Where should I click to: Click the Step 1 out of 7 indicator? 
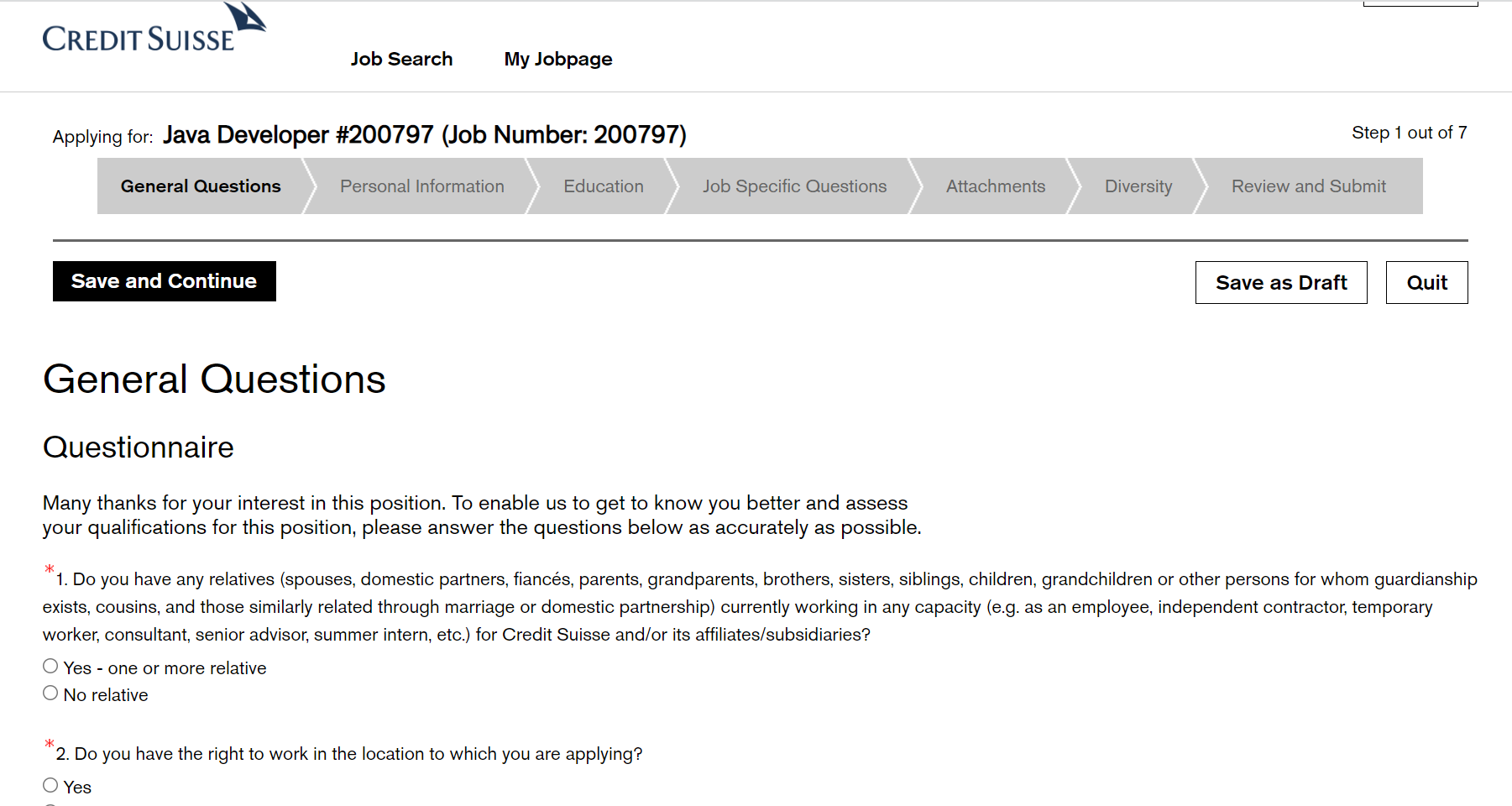1410,133
